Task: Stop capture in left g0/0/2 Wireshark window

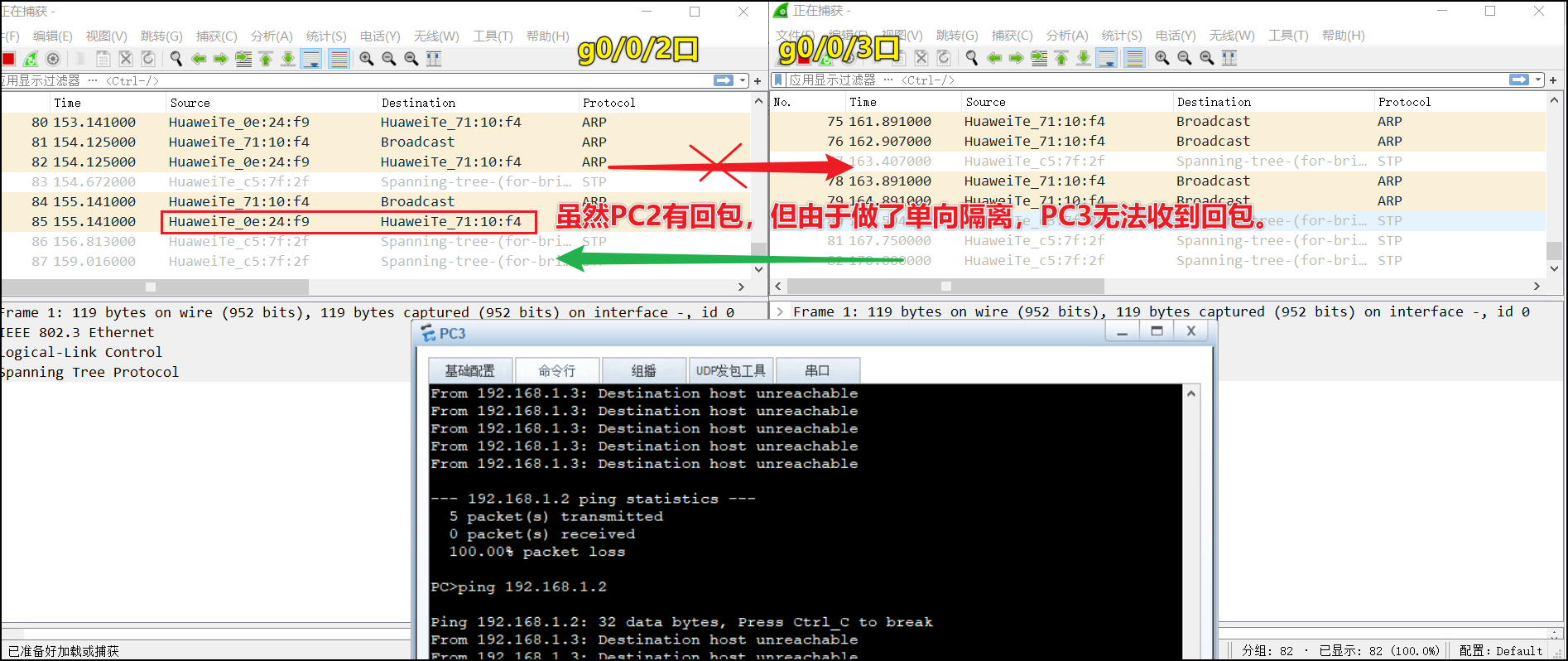Action: click(x=9, y=59)
